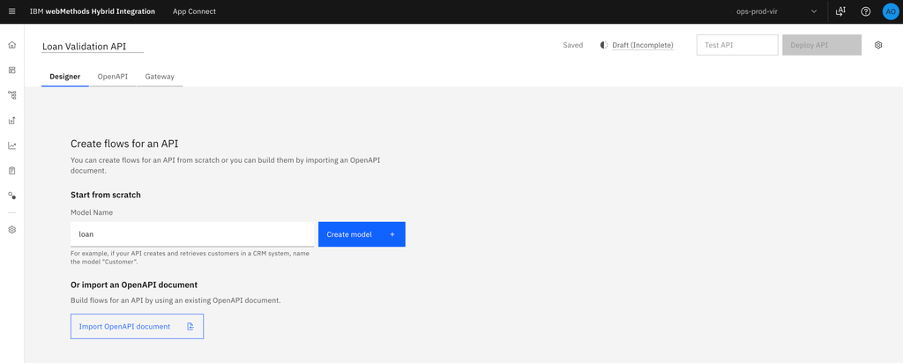Open the AI assistant icon in the header
The image size is (904, 364).
point(841,12)
